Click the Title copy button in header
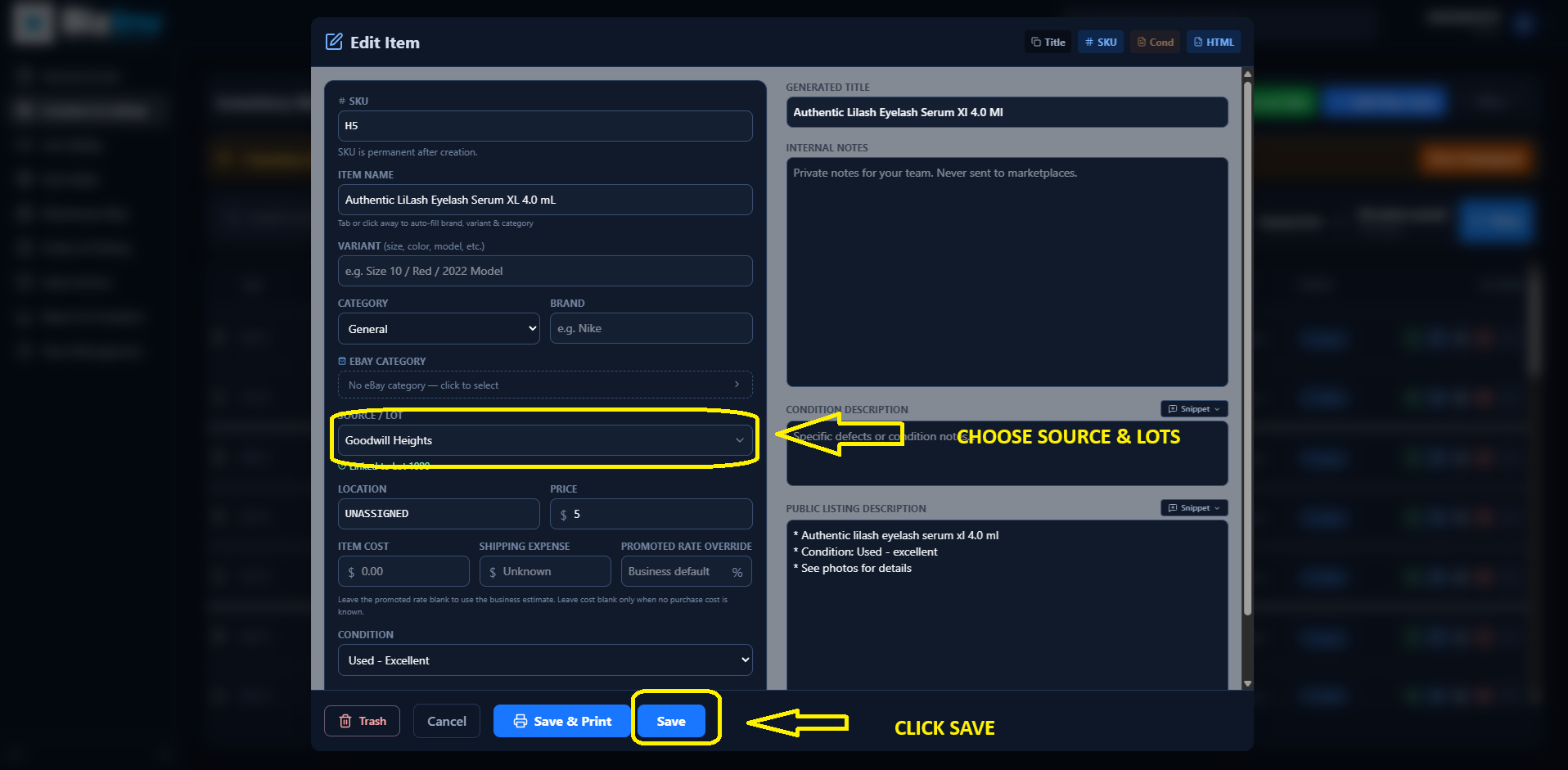Screen dimensions: 1568x770 1048,43
